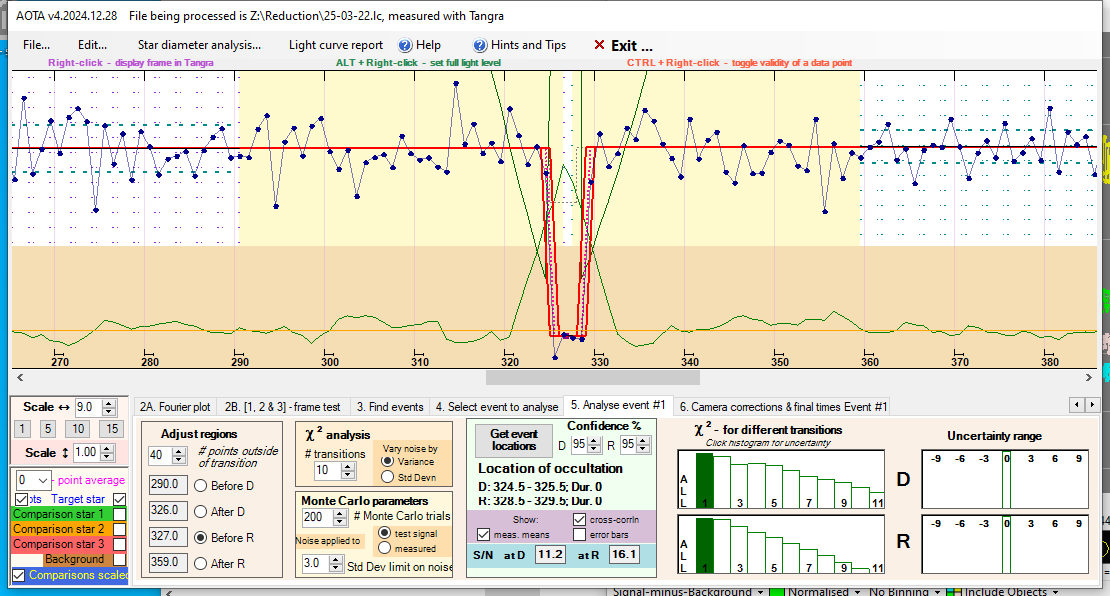Click the blue Help question mark icon
Screen dimensions: 1110x596
405,45
